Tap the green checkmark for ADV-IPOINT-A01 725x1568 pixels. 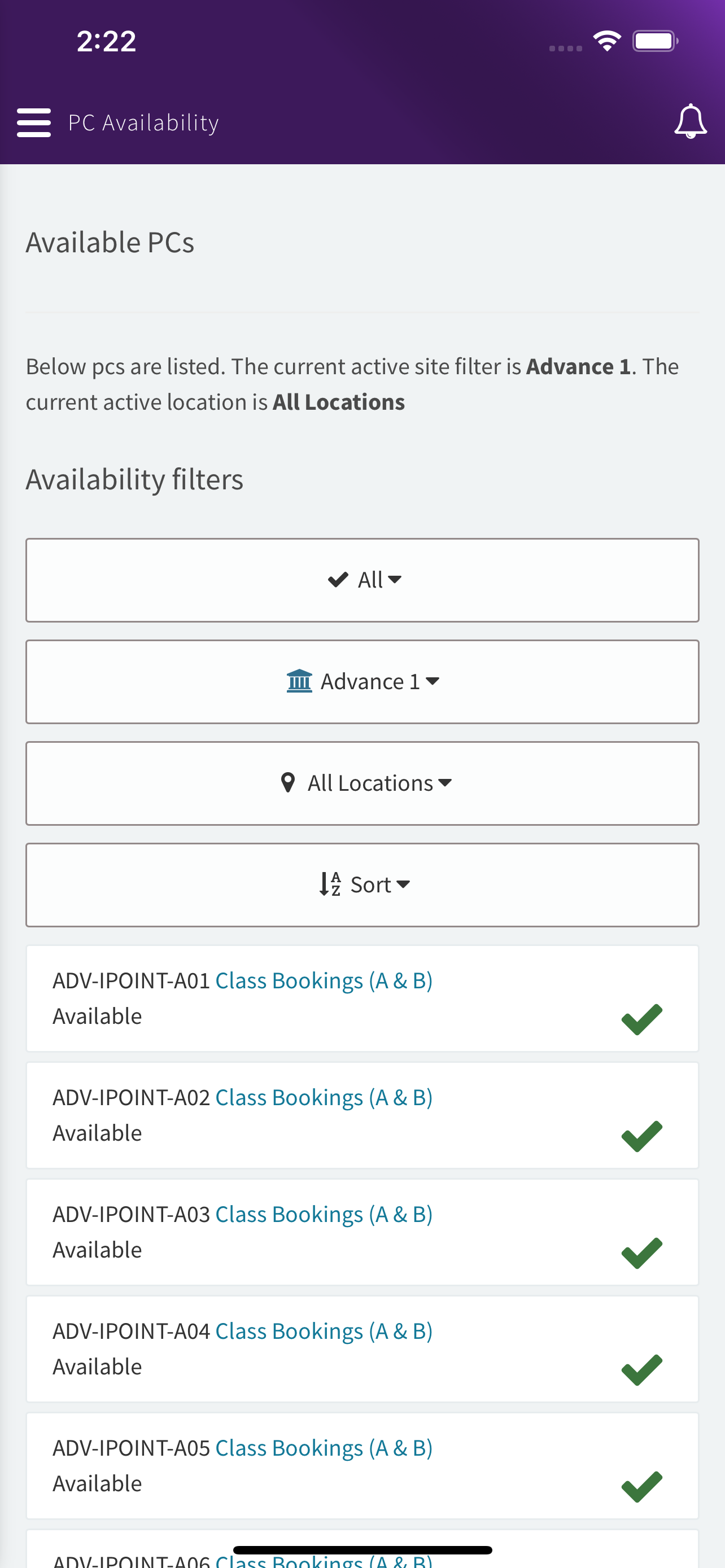tap(641, 1019)
